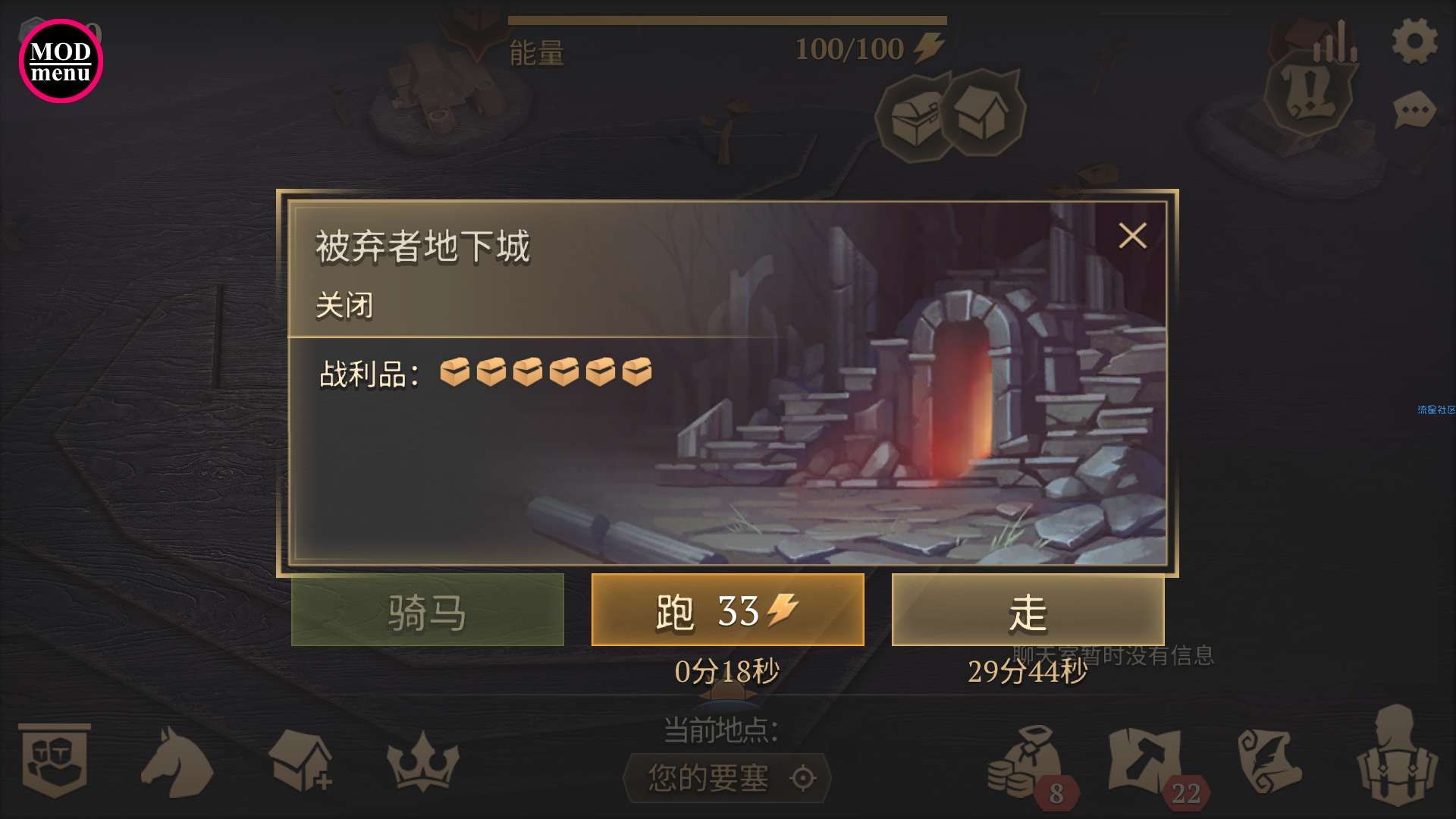Select the 骑马 ride horse button
Viewport: 1456px width, 819px height.
tap(427, 610)
